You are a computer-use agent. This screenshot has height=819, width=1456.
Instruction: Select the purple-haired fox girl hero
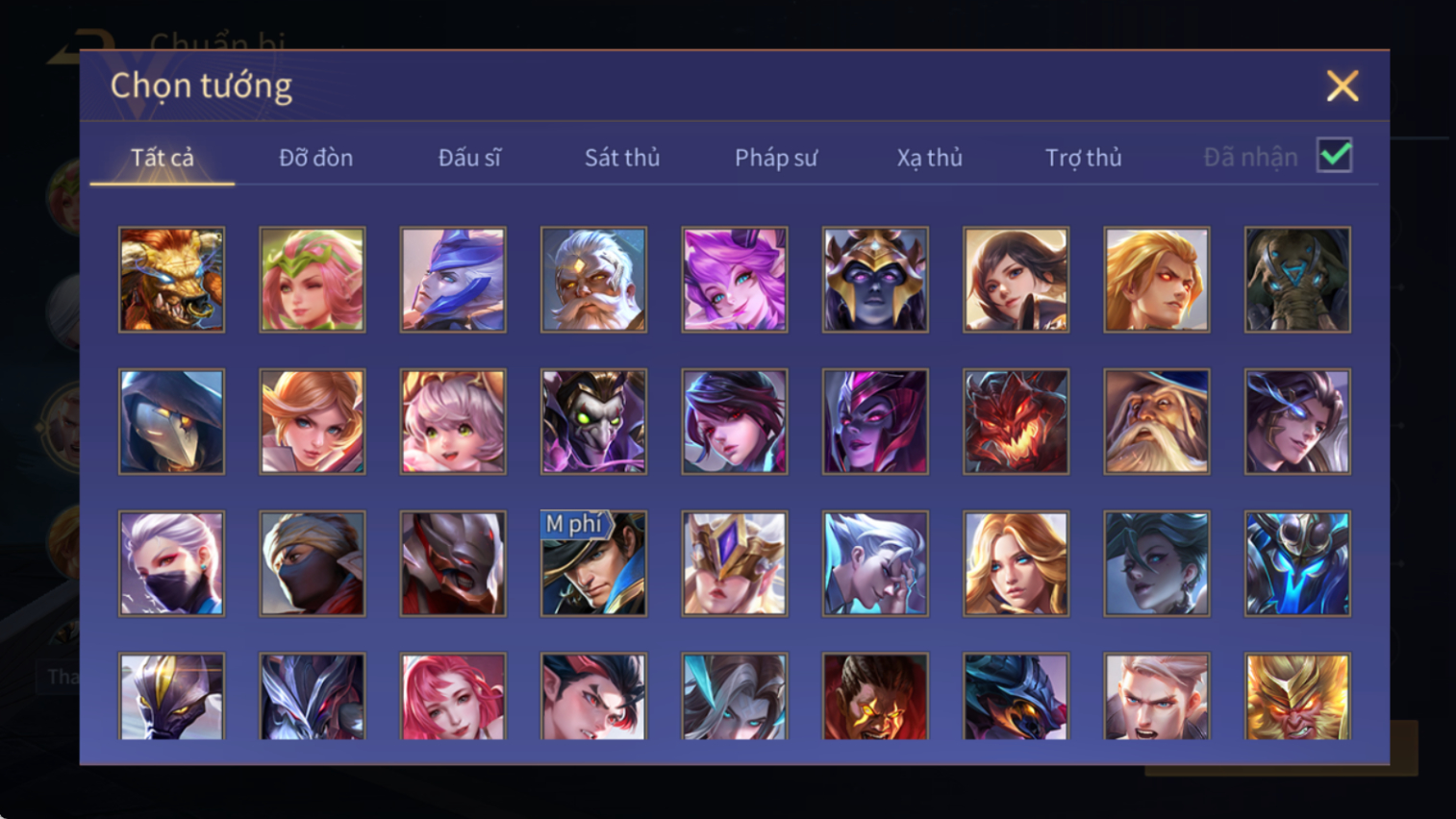pyautogui.click(x=735, y=280)
